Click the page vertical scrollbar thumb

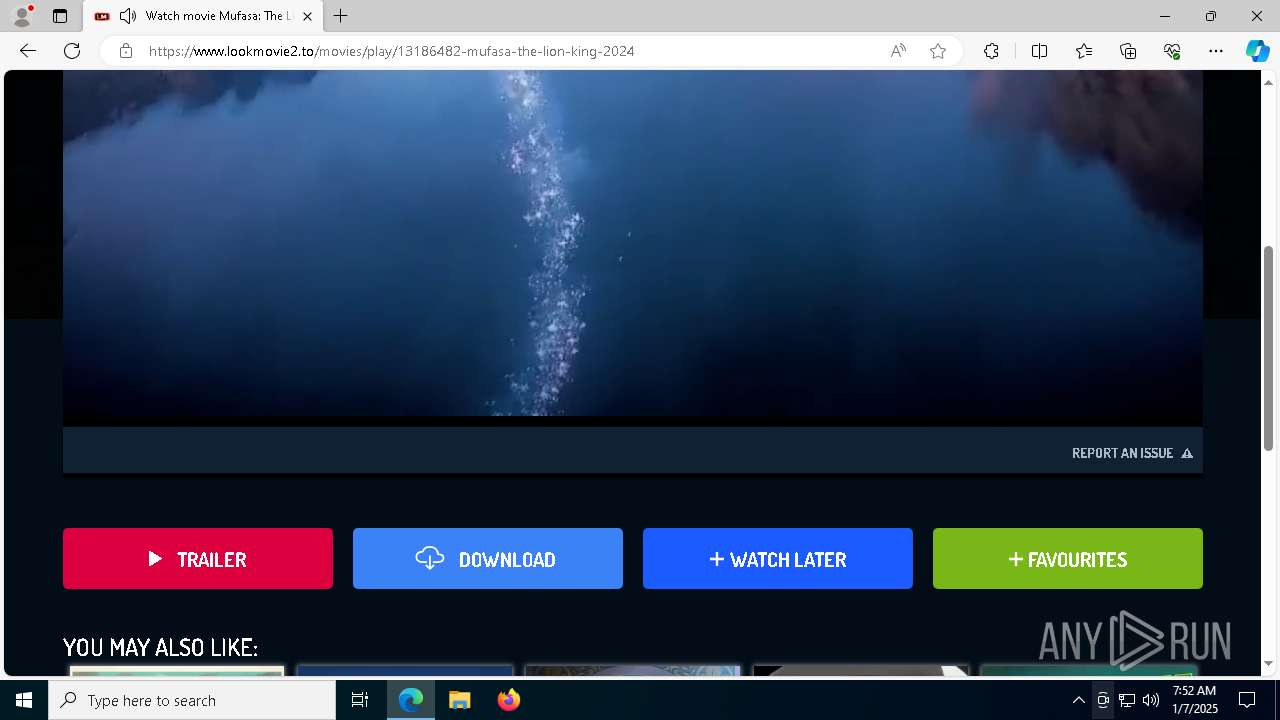[x=1269, y=348]
